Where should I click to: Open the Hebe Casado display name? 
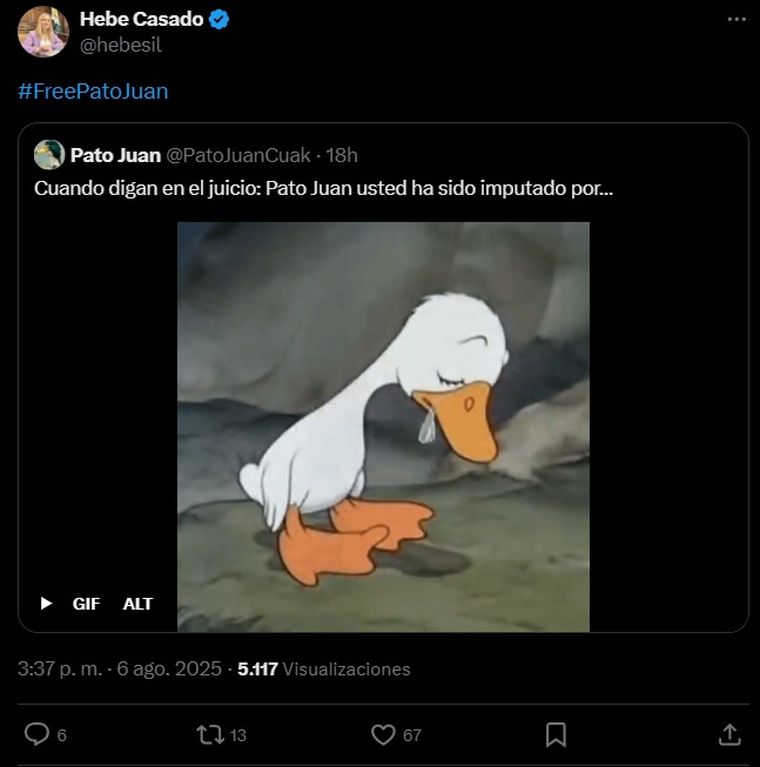coord(141,19)
